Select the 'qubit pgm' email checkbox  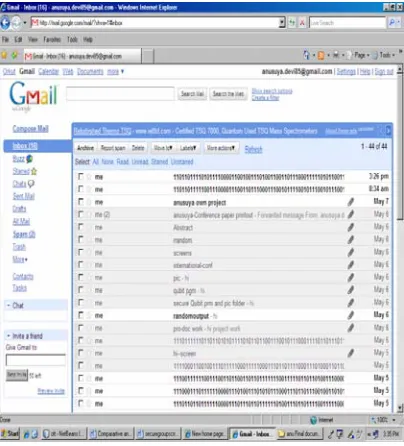click(81, 290)
